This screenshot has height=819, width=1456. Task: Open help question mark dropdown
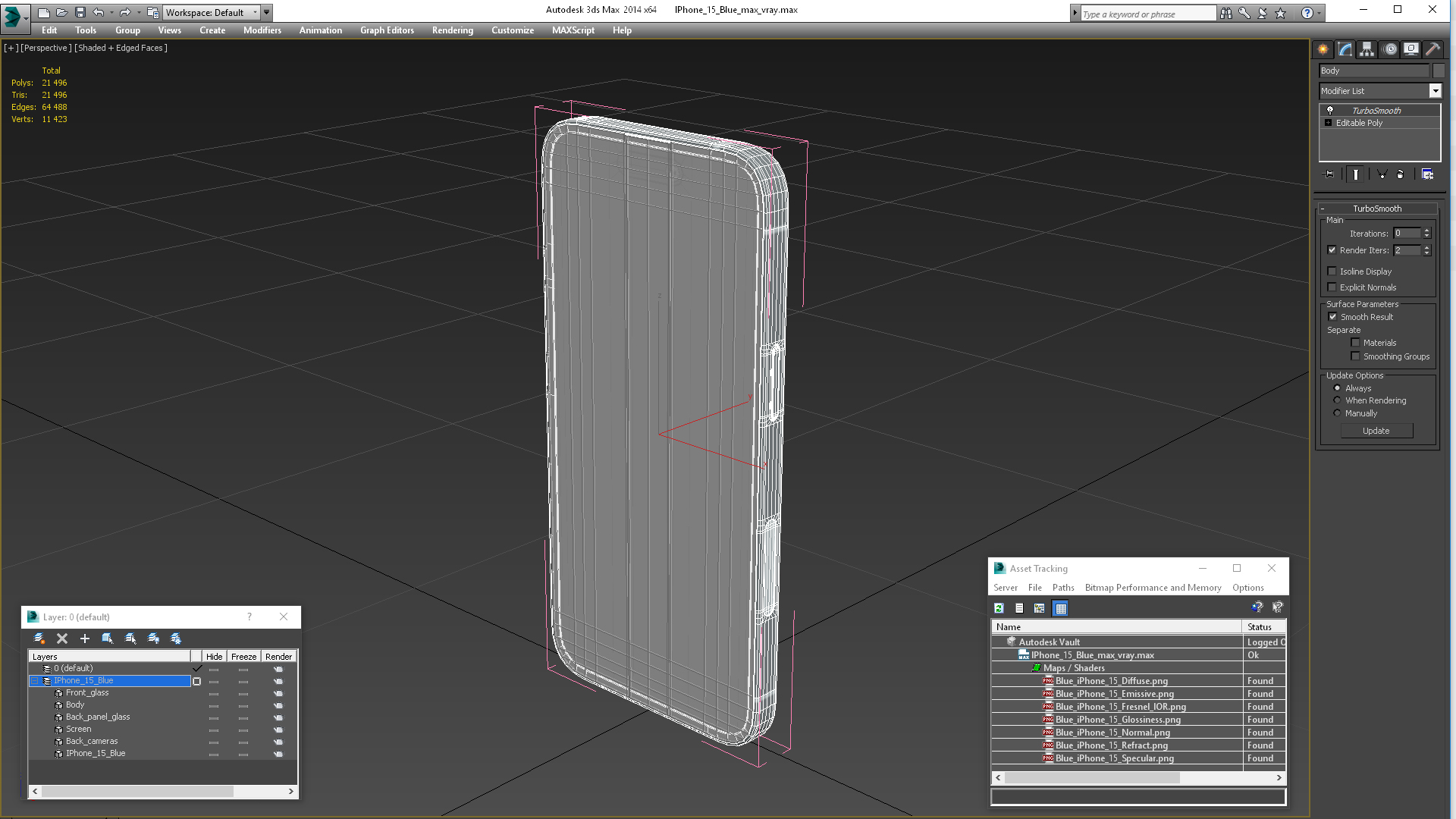(x=1319, y=13)
